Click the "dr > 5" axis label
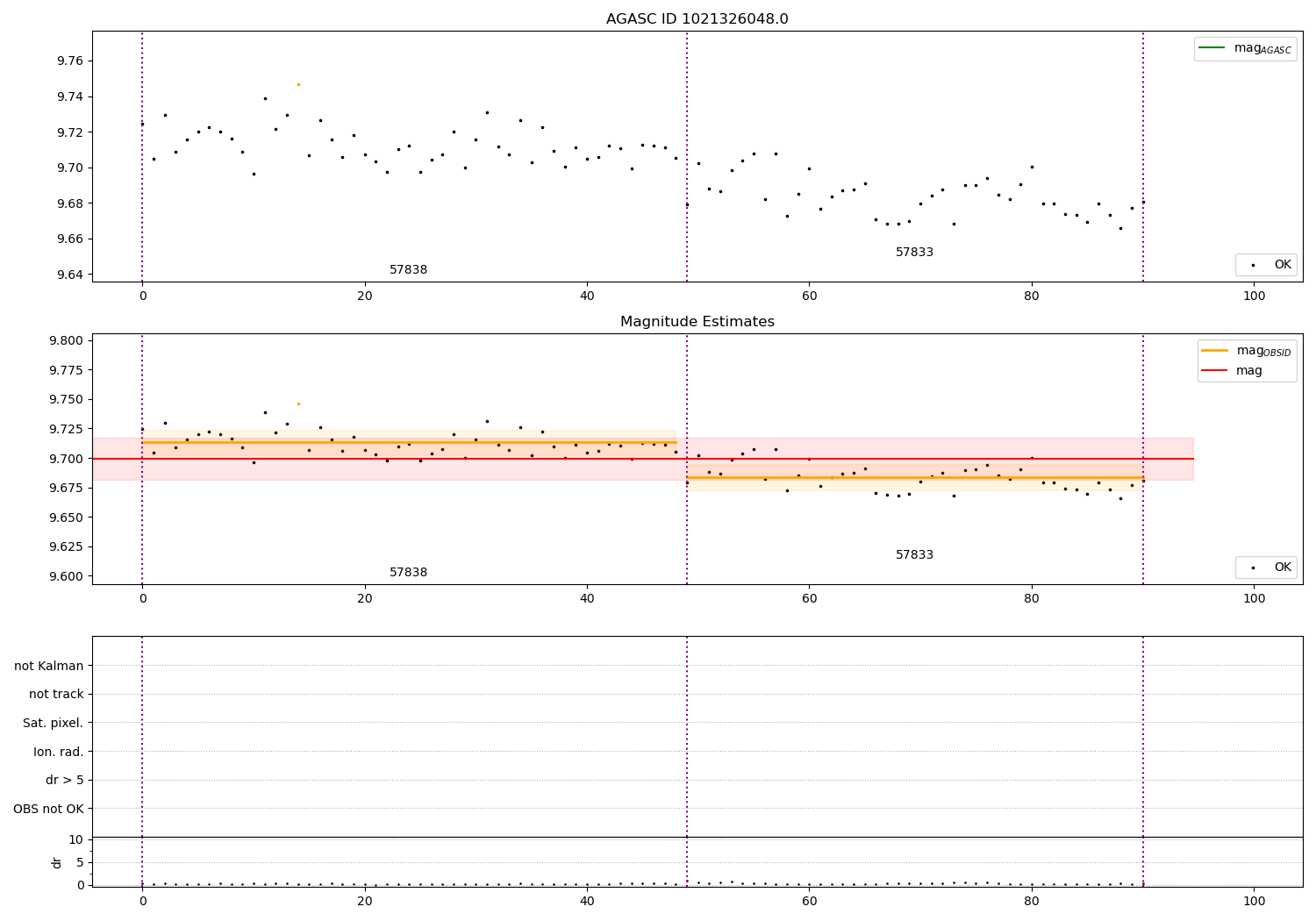The image size is (1316, 921). pyautogui.click(x=65, y=780)
